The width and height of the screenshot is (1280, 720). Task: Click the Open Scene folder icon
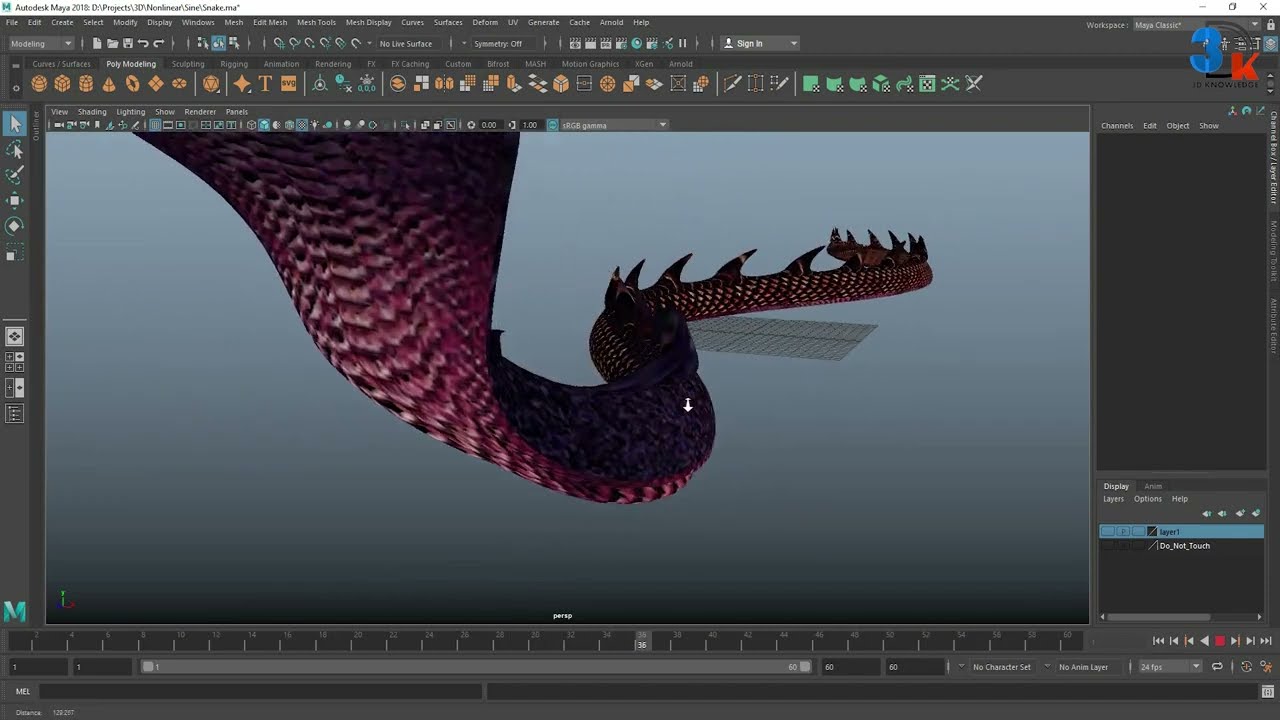(112, 43)
